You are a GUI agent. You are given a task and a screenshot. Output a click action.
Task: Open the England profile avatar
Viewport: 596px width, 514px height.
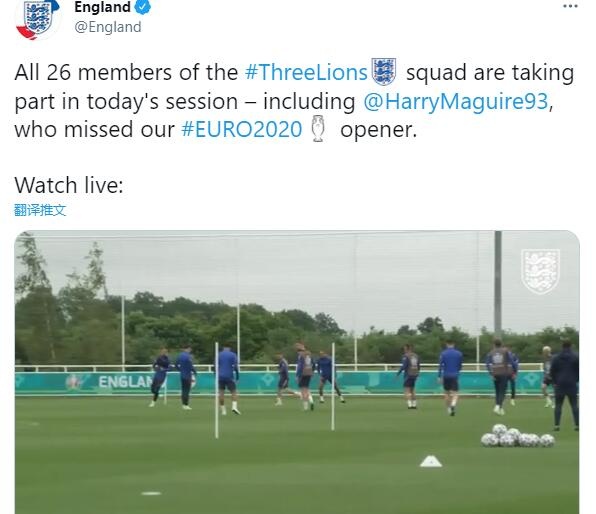pyautogui.click(x=37, y=19)
